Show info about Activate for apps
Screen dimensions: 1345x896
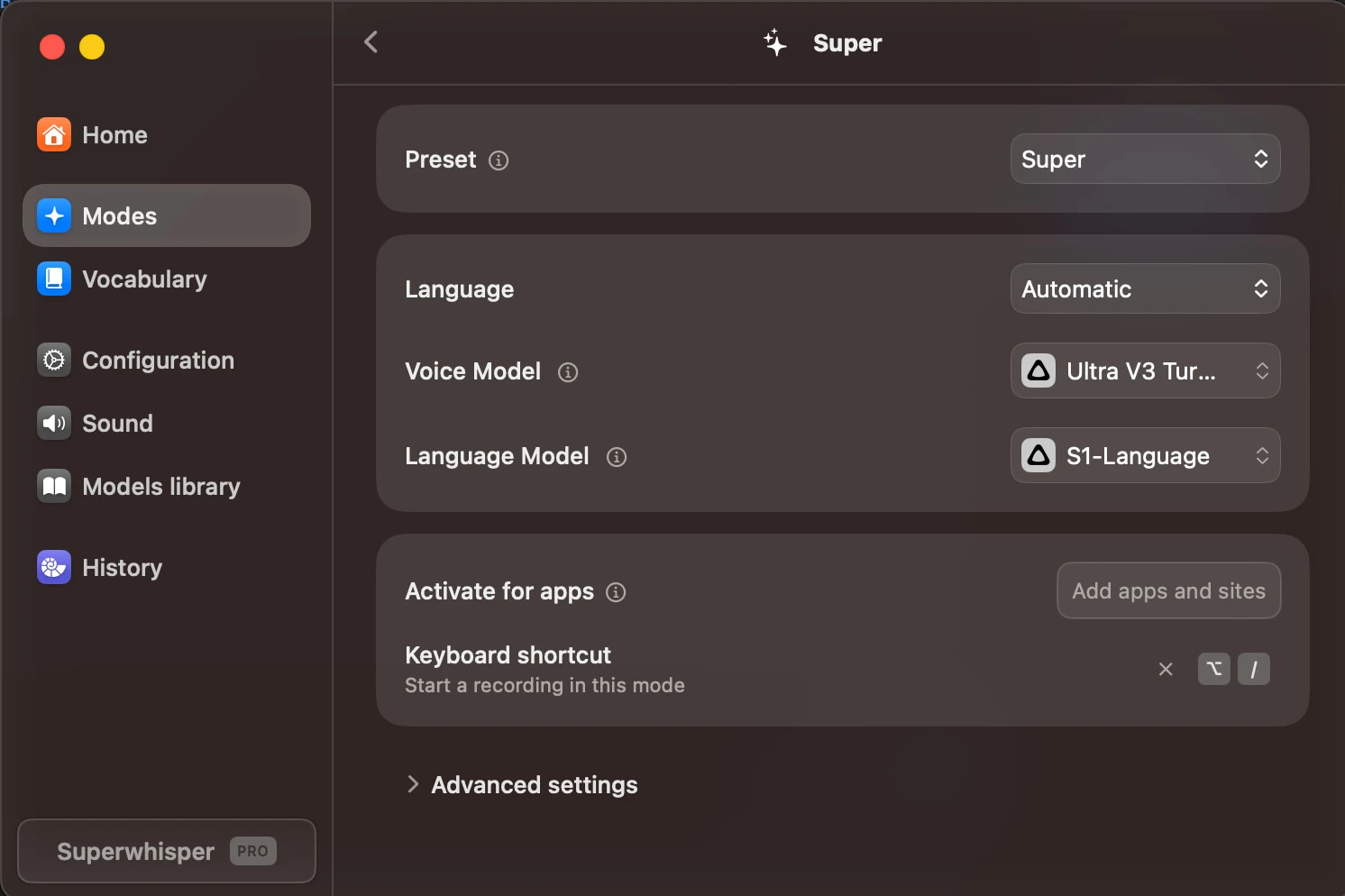(x=616, y=592)
